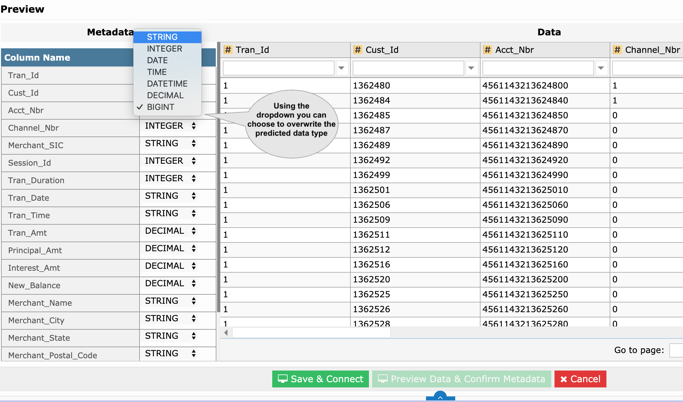Choose checked BIGINT in the type list

tap(167, 107)
